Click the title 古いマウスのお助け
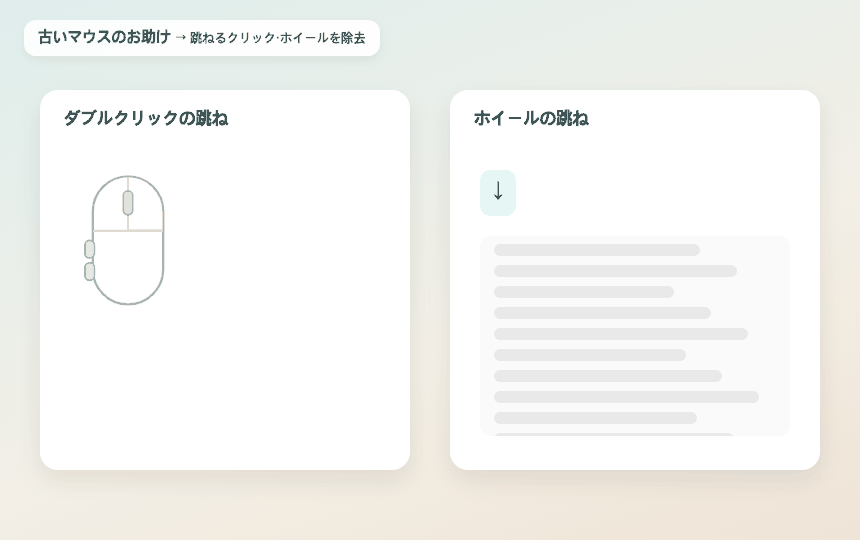Screen dimensions: 860x540 tap(105, 37)
